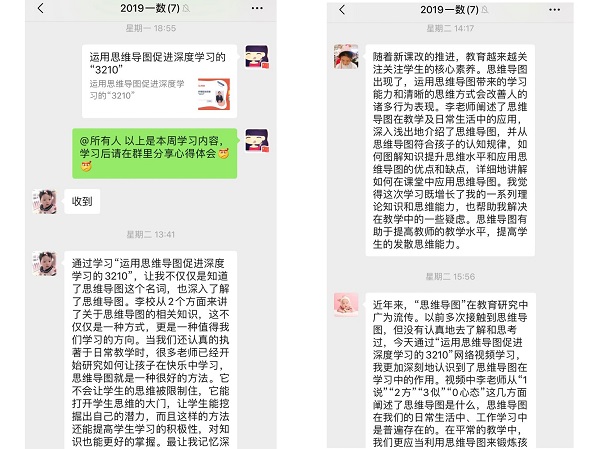Image resolution: width=600 pixels, height=449 pixels.
Task: Tap baby avatar beside 13:41 long message
Action: click(x=44, y=264)
